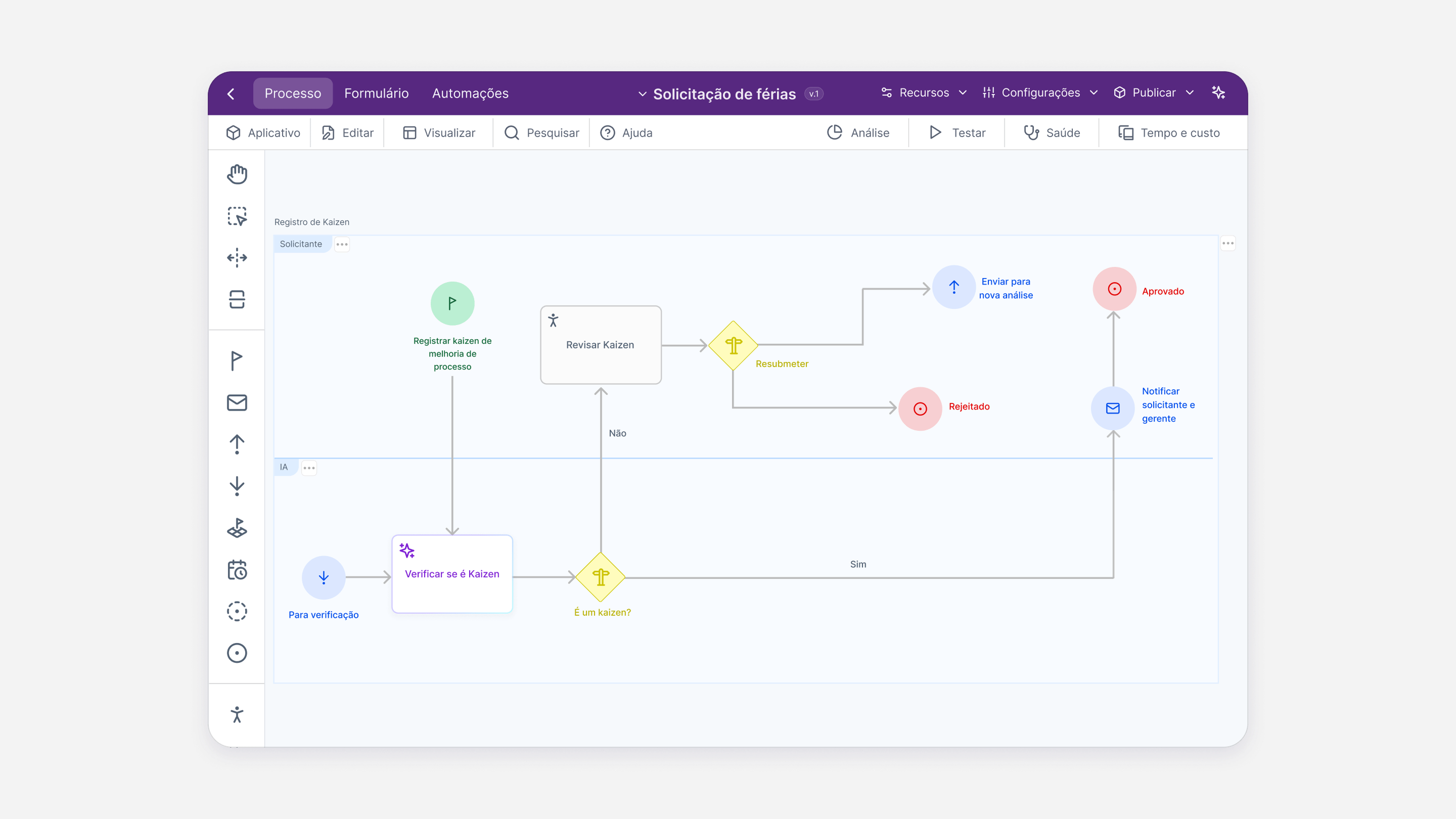The image size is (1456, 819).
Task: Open the AI sparkle assistant in header
Action: click(1218, 93)
